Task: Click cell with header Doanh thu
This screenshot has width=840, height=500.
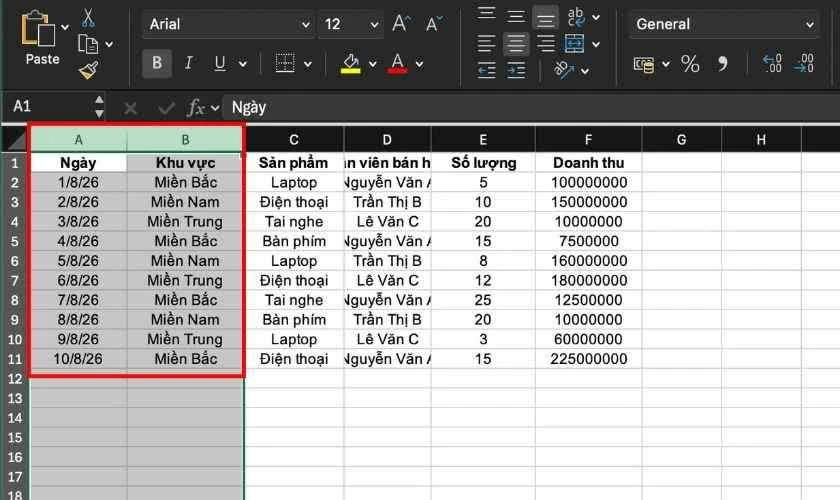Action: pos(588,162)
